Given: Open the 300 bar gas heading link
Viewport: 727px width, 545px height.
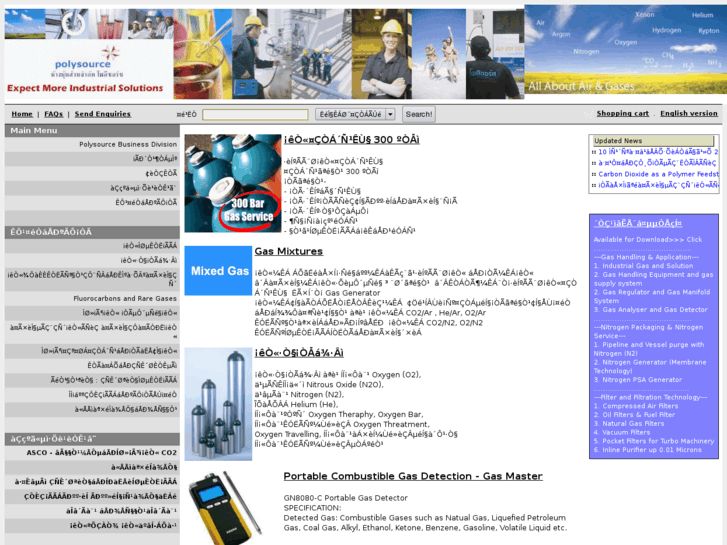Looking at the screenshot, I should pos(351,140).
